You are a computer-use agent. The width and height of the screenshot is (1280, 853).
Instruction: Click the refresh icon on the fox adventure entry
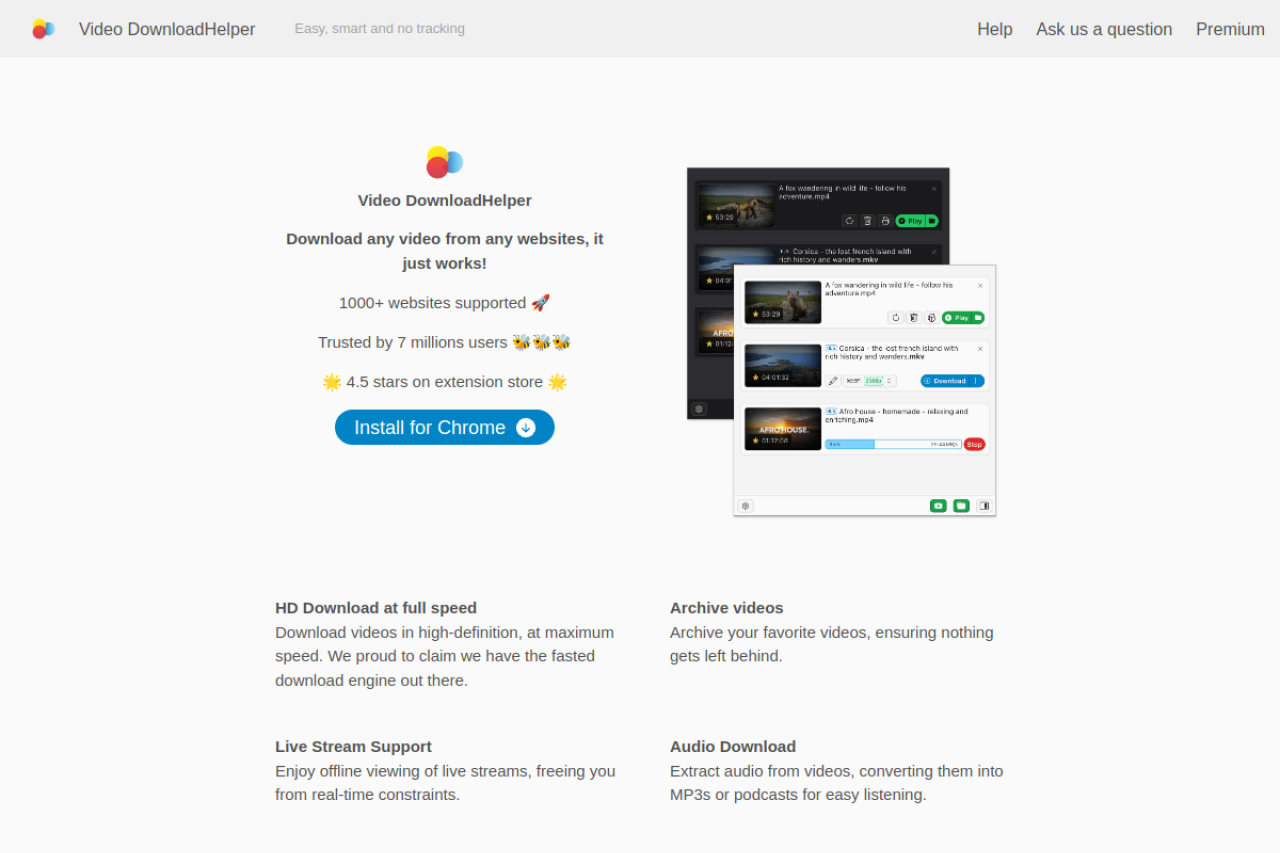[x=896, y=318]
